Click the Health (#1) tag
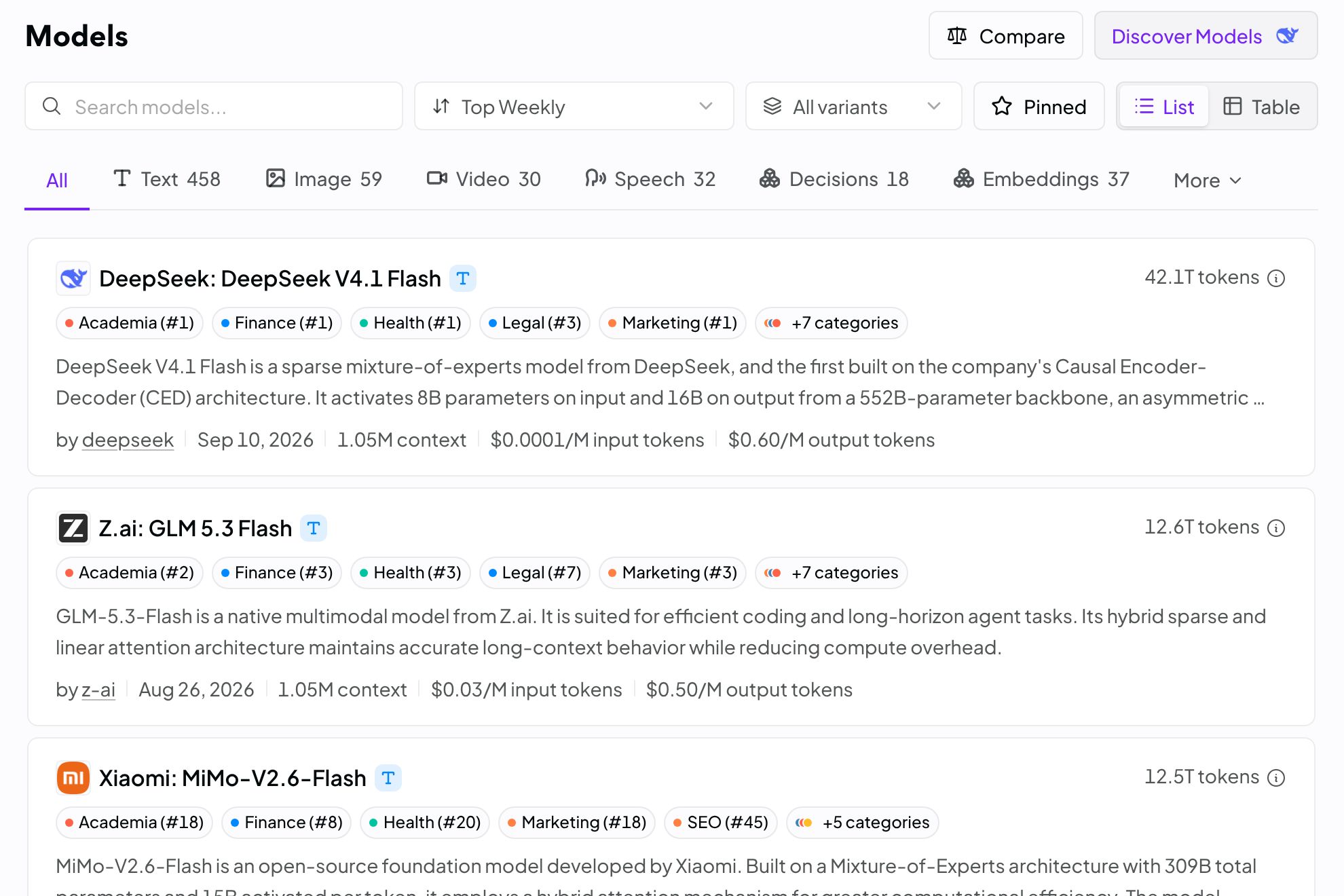This screenshot has height=896, width=1344. [411, 323]
